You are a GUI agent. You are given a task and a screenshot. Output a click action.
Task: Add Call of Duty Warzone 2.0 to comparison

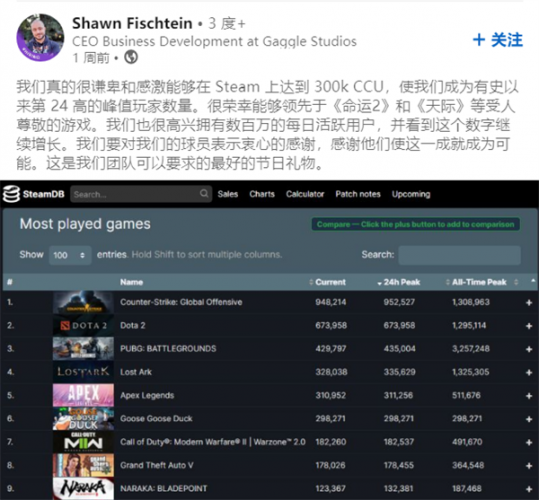(x=529, y=443)
